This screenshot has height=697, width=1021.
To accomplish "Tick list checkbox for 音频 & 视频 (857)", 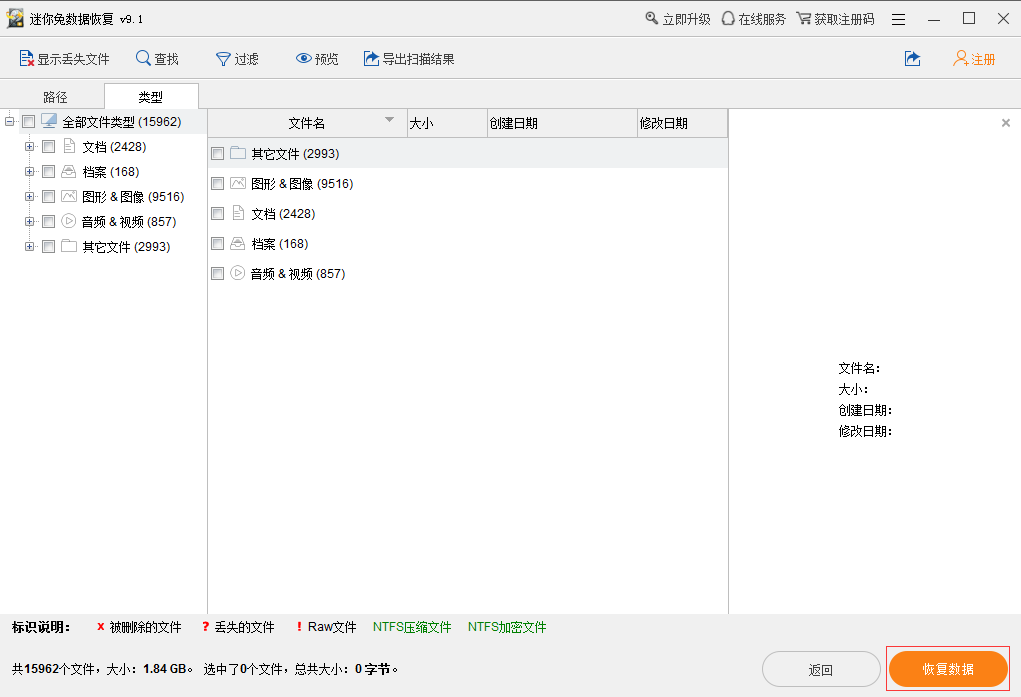I will pyautogui.click(x=217, y=274).
